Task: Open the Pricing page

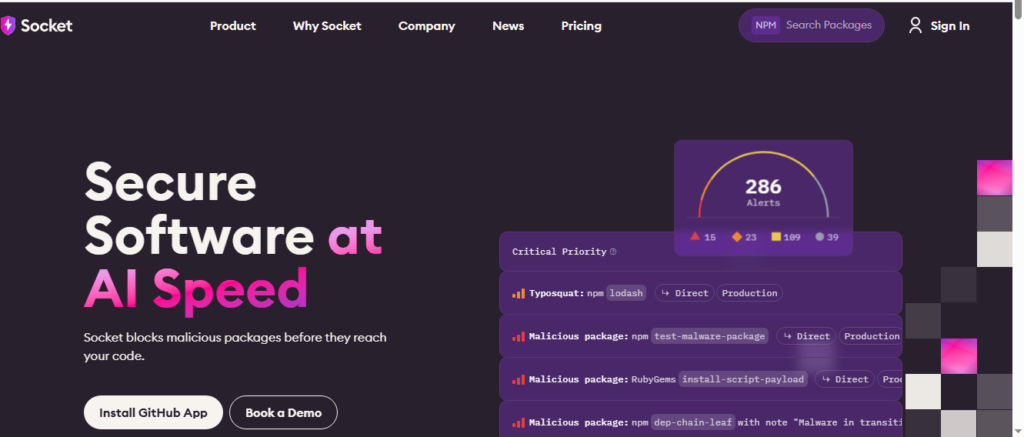Action: [x=581, y=26]
